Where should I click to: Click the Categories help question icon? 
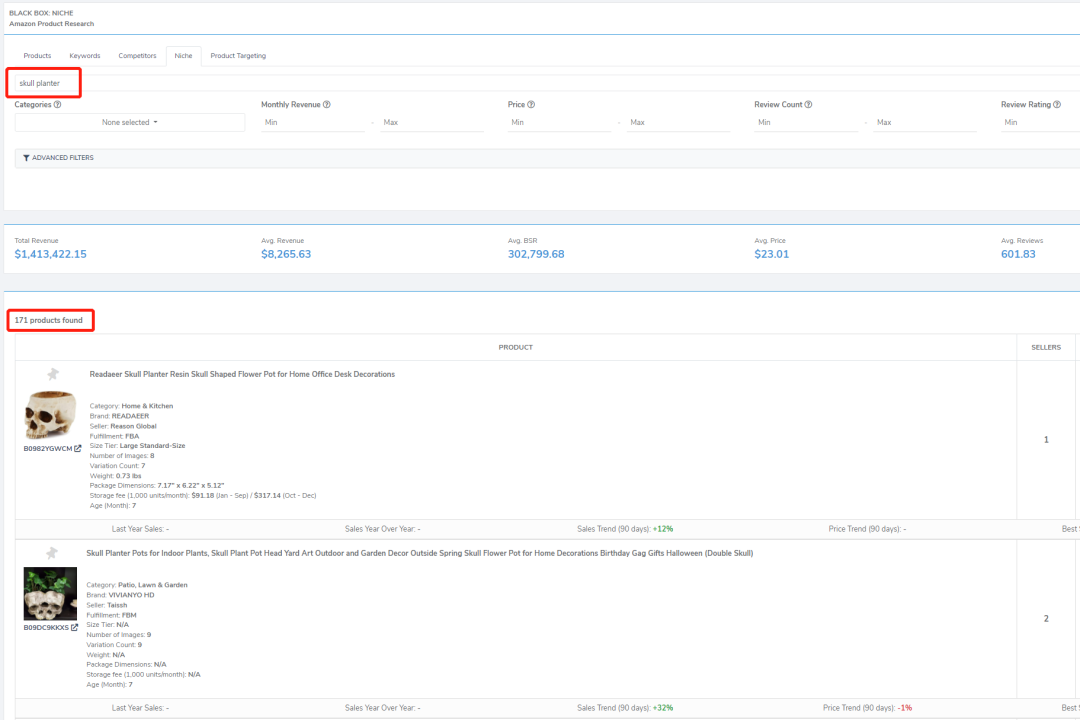pos(57,104)
